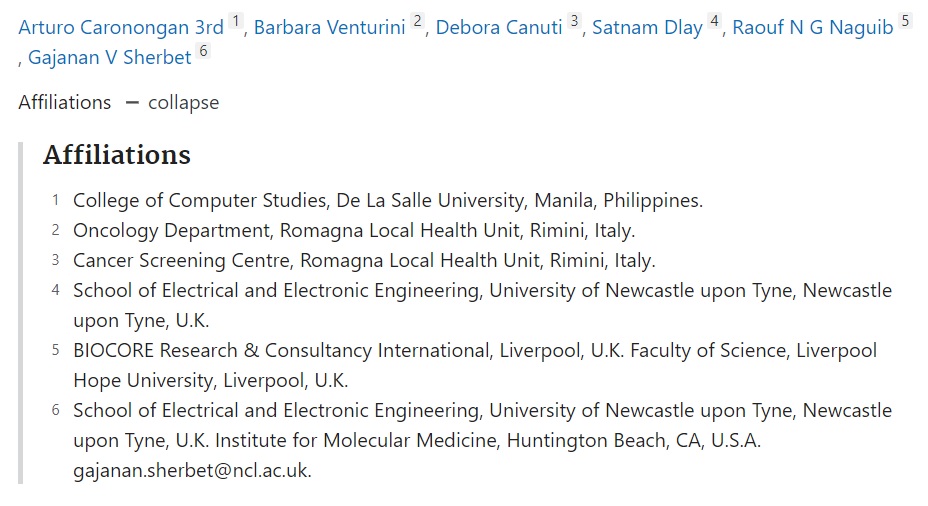The width and height of the screenshot is (928, 506).
Task: Open author link Raouf N G Naguib
Action: coord(812,28)
